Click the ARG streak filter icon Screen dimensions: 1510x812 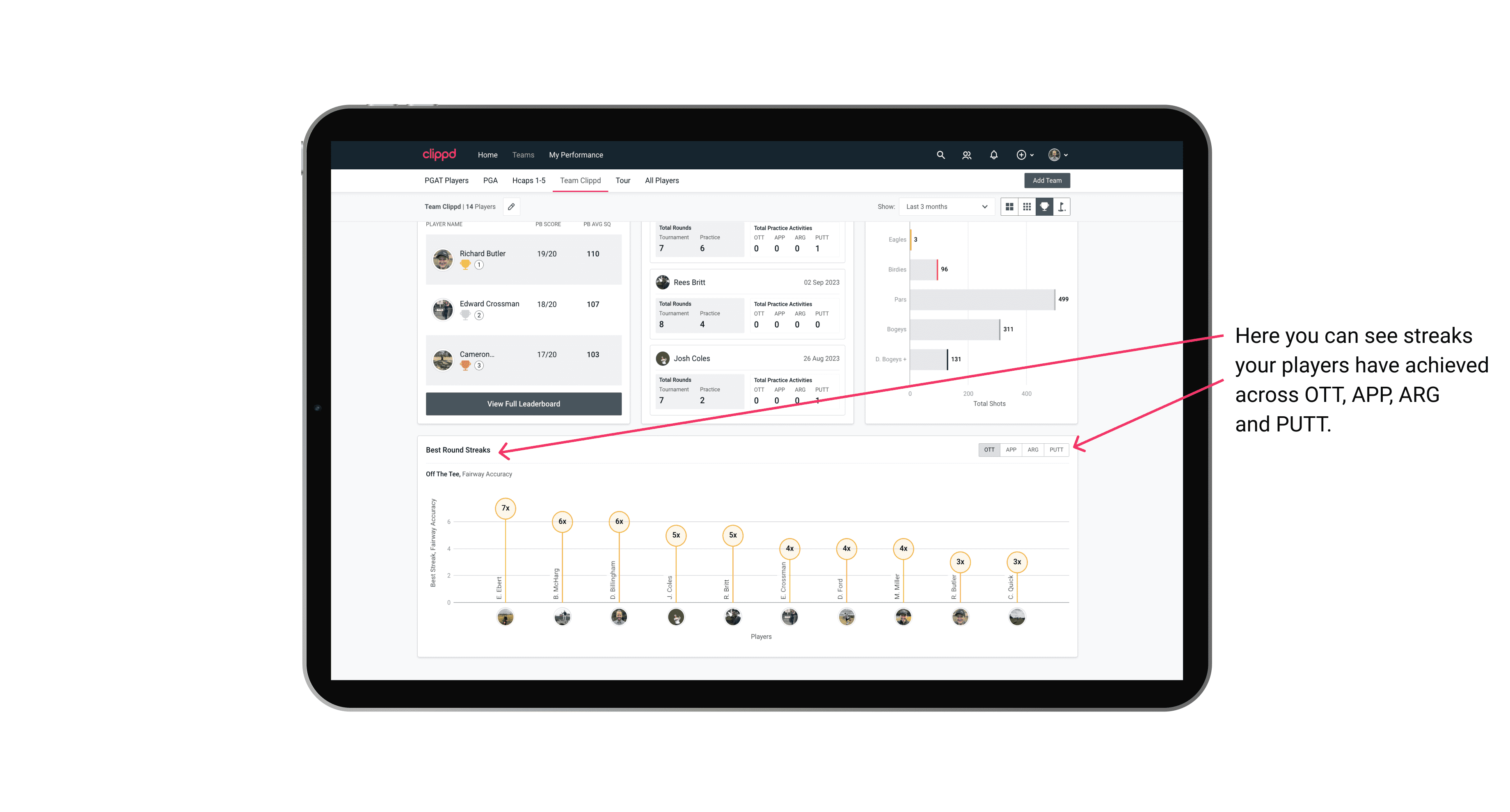1033,450
